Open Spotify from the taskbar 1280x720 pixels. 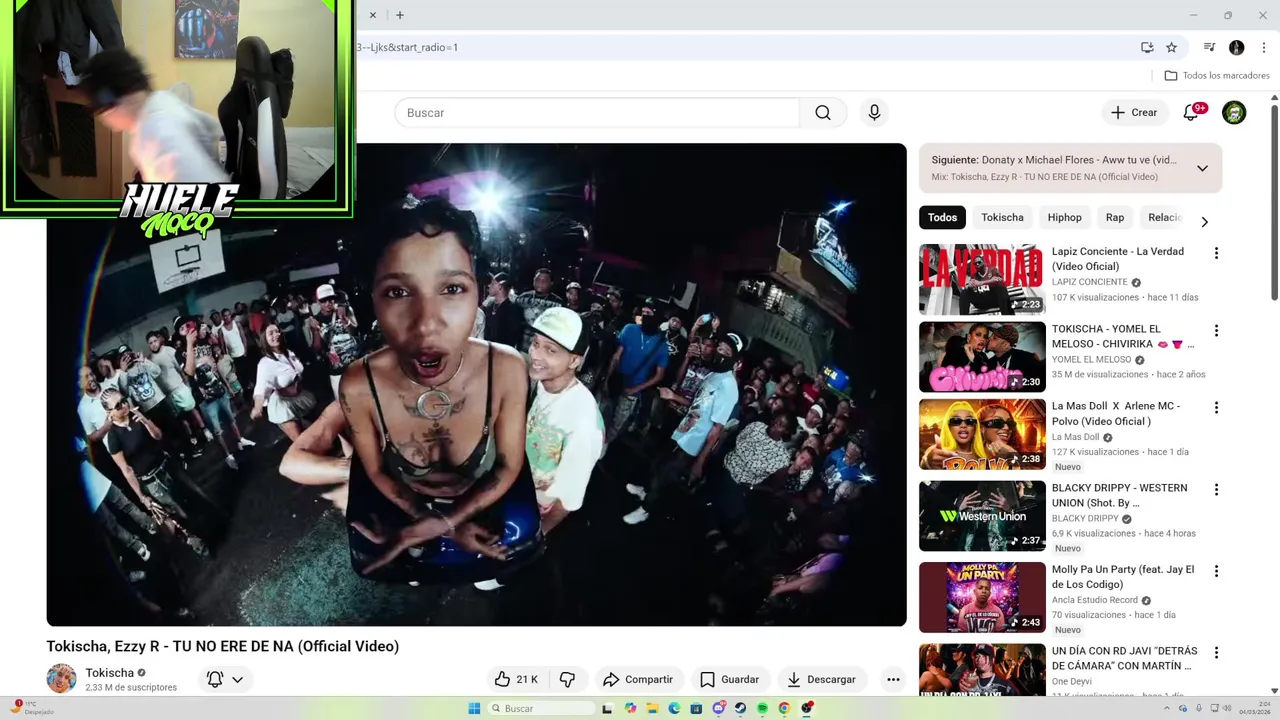click(x=762, y=708)
